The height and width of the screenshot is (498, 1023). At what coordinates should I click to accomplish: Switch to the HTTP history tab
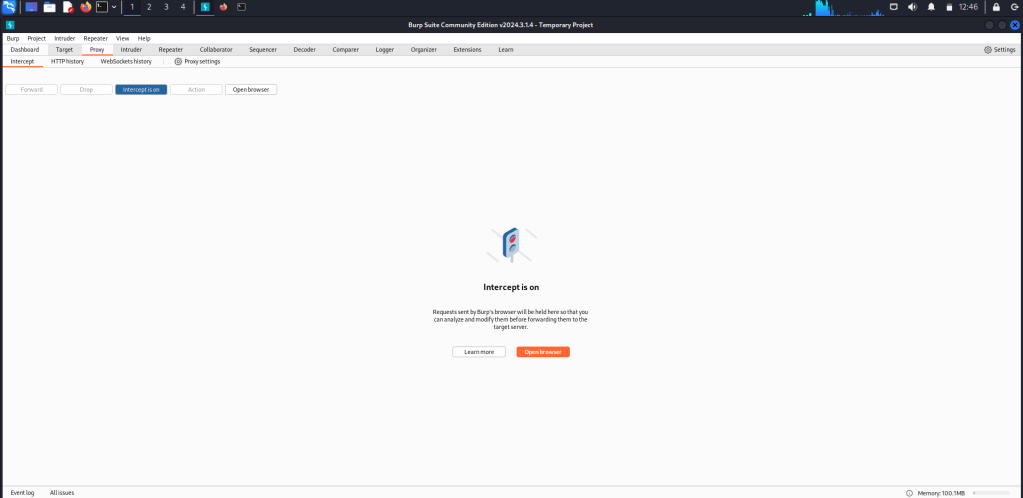67,61
